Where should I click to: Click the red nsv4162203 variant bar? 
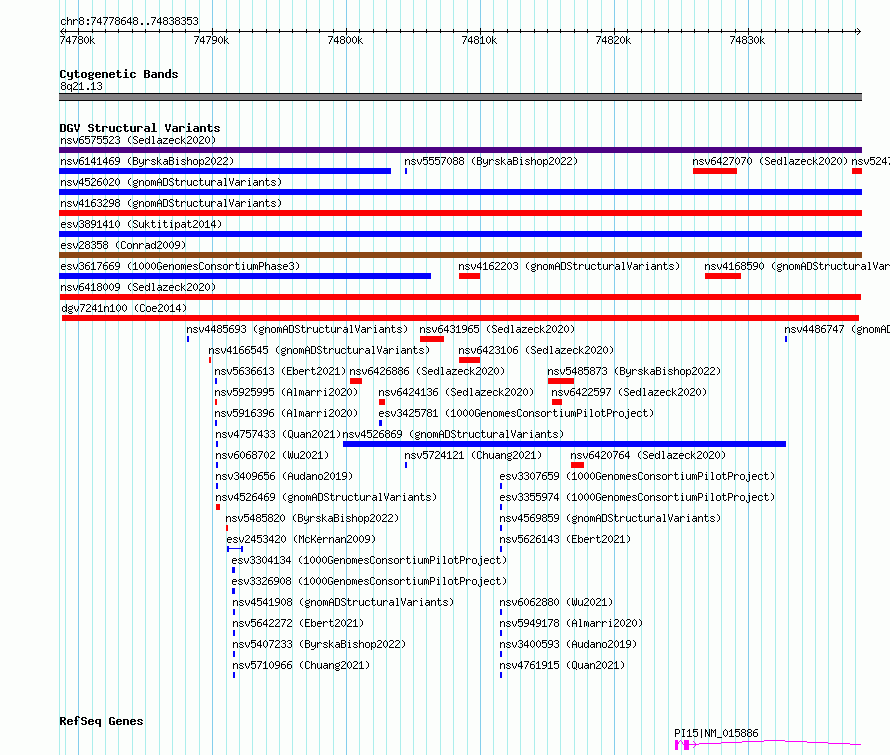(469, 276)
